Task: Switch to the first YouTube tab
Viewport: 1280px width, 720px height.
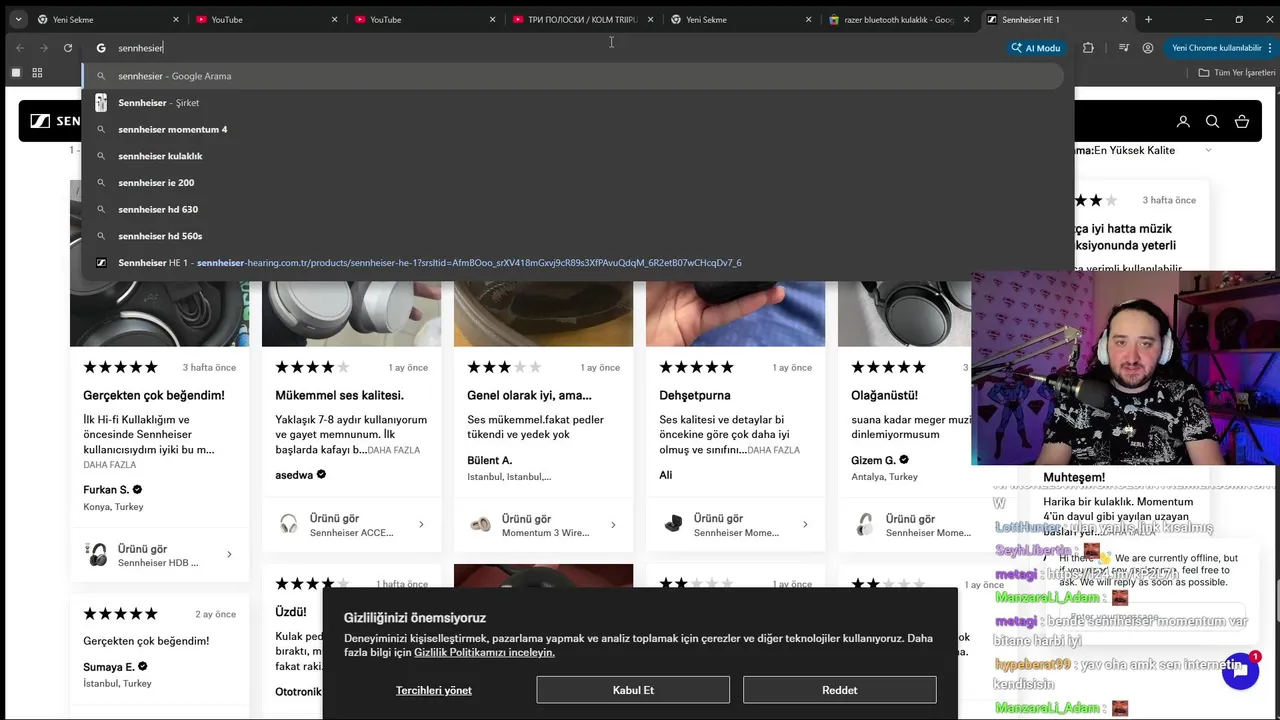Action: pyautogui.click(x=260, y=19)
